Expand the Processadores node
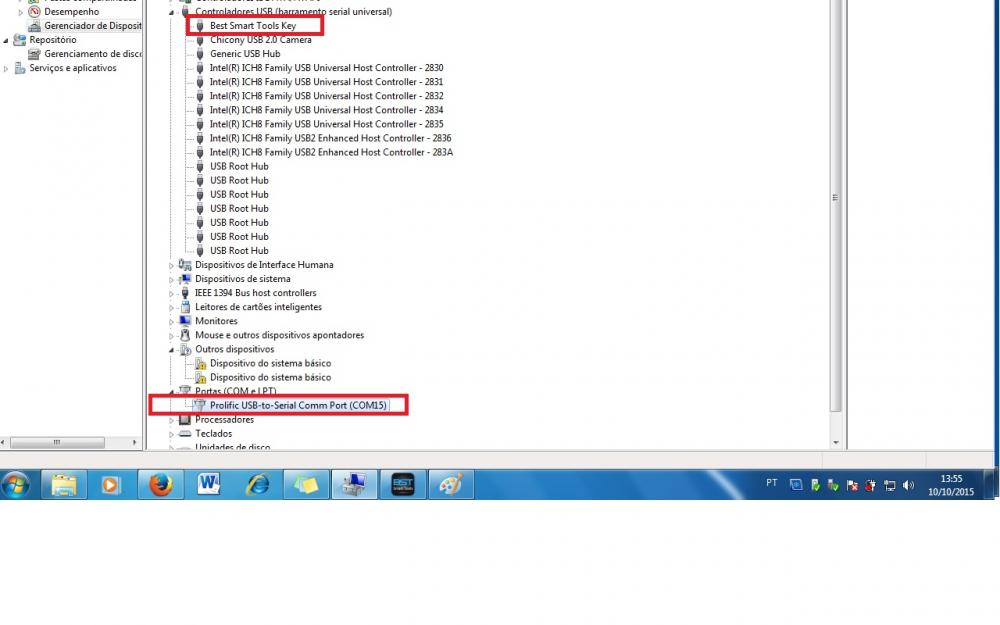 pyautogui.click(x=171, y=420)
